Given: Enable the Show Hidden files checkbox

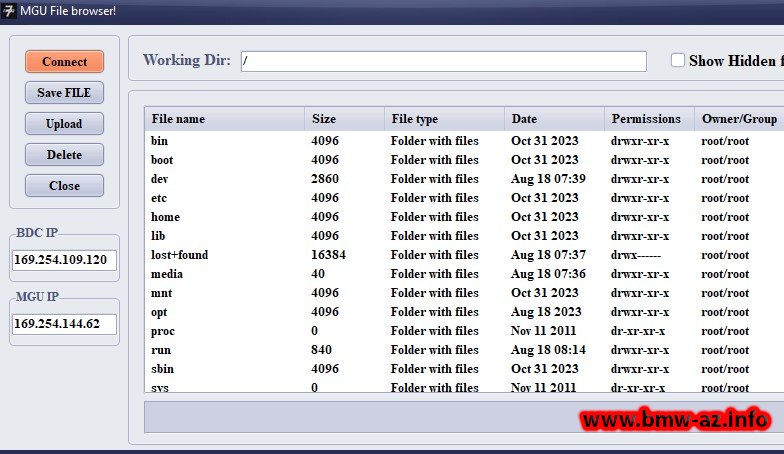Looking at the screenshot, I should 678,61.
